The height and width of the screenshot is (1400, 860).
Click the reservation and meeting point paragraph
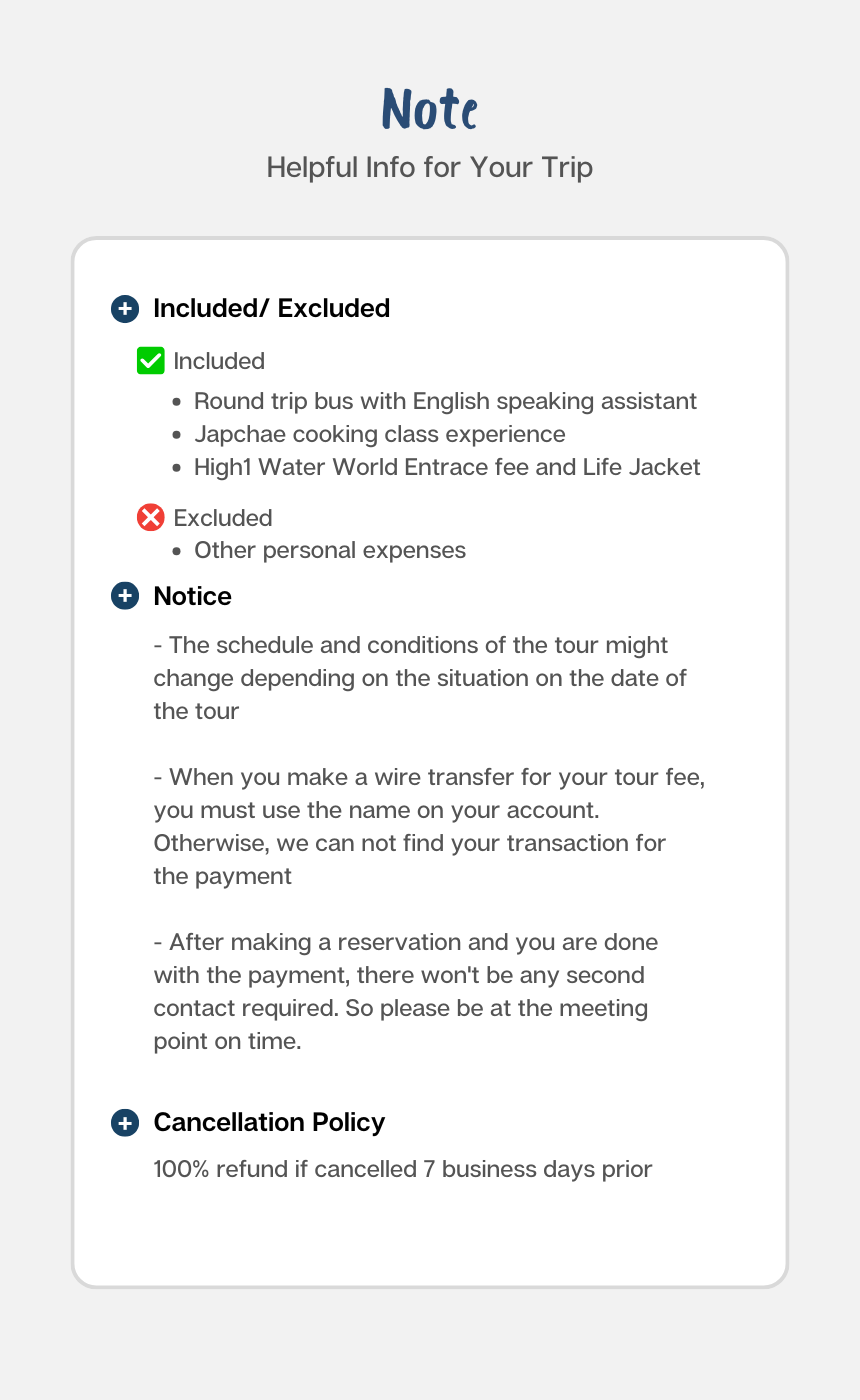pyautogui.click(x=405, y=991)
